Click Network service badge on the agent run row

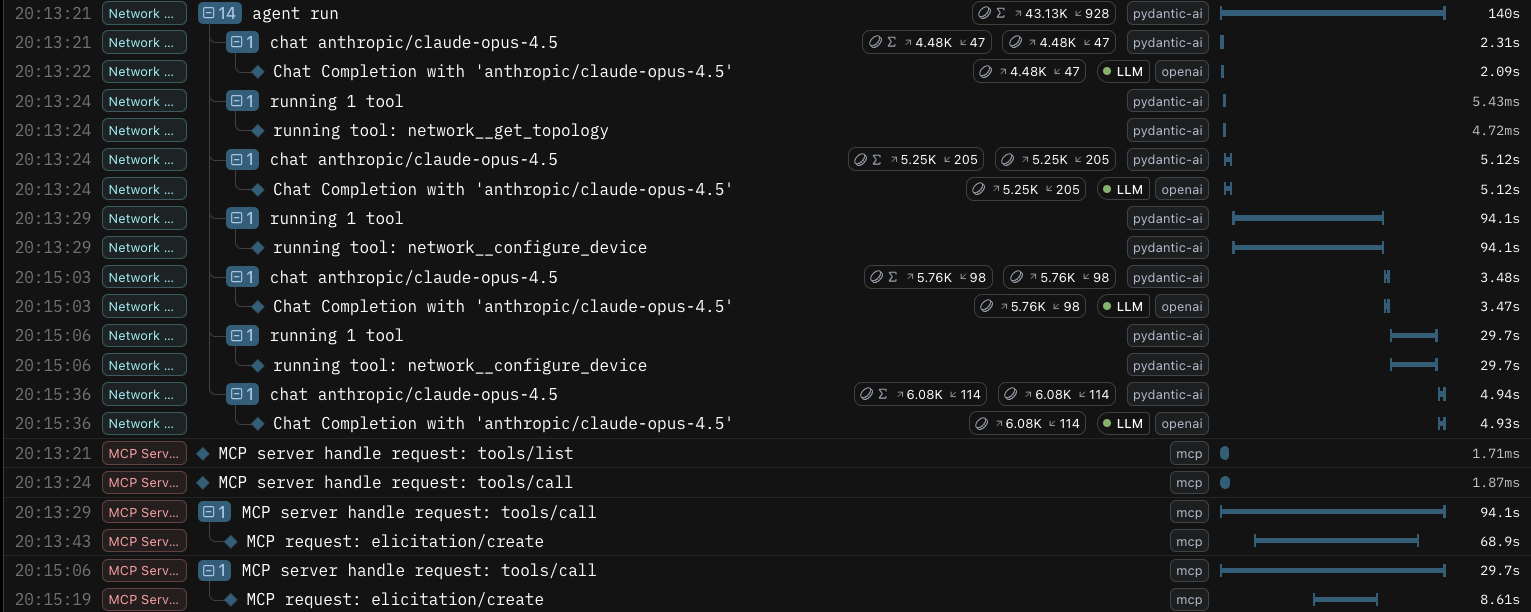[x=144, y=13]
